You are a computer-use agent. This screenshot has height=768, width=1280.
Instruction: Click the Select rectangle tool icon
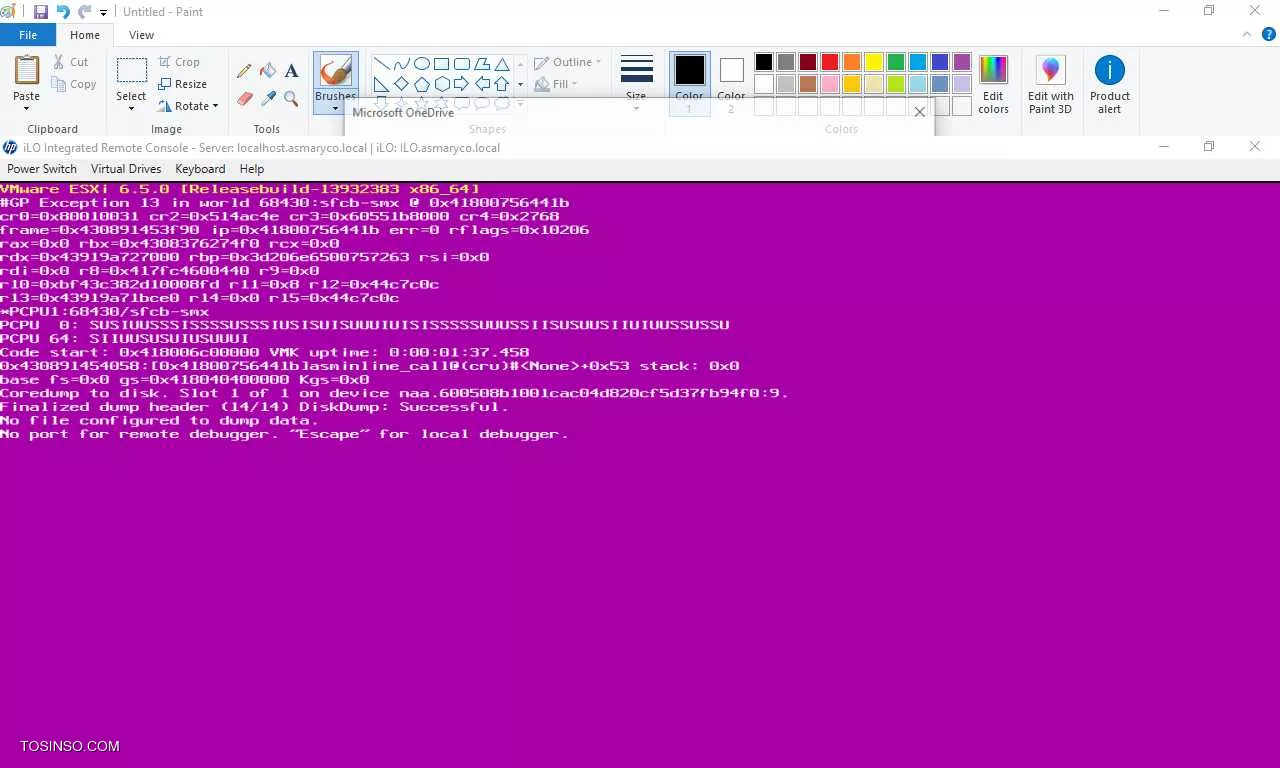tap(131, 70)
